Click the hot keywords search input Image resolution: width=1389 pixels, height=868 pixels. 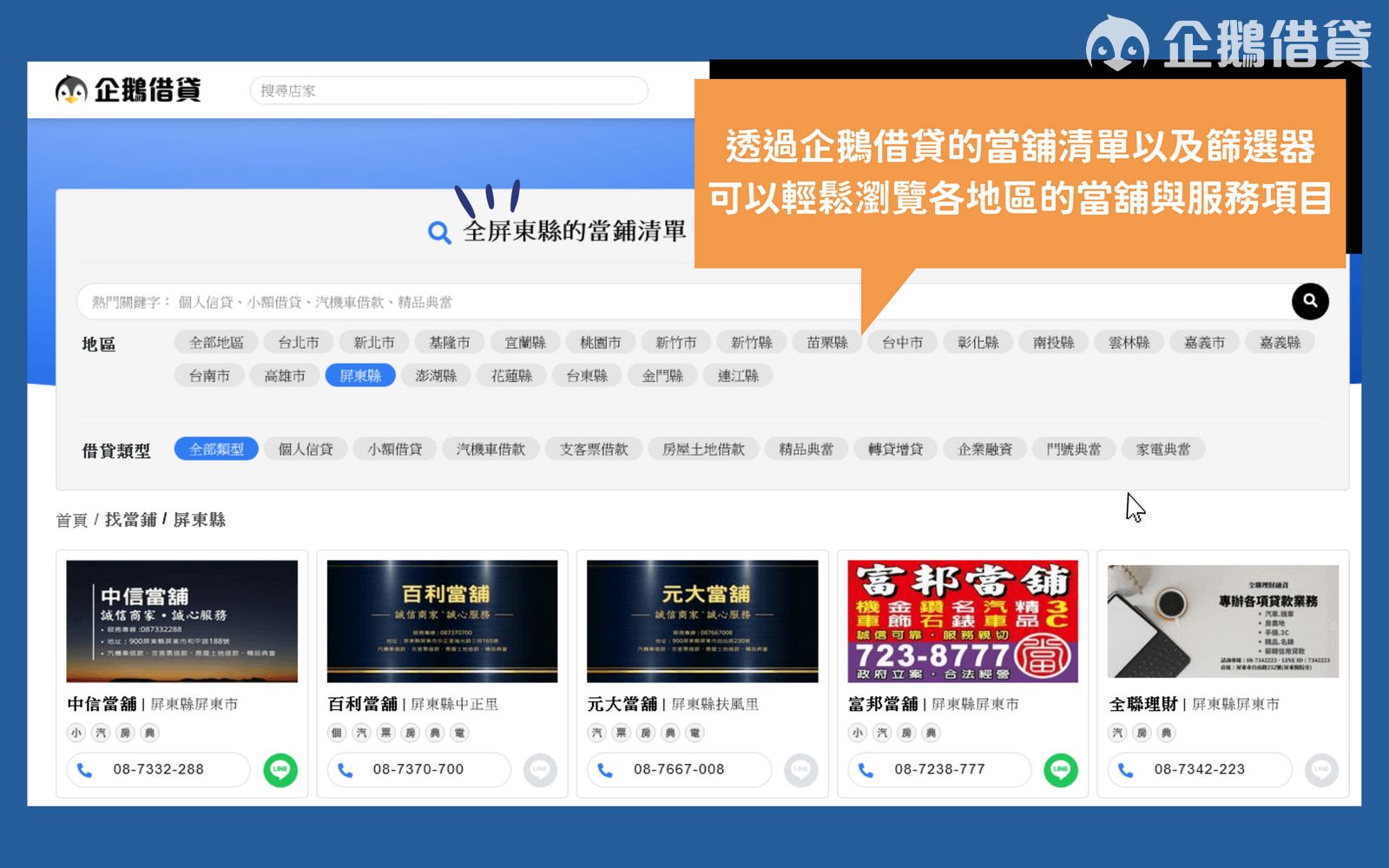coord(683,302)
